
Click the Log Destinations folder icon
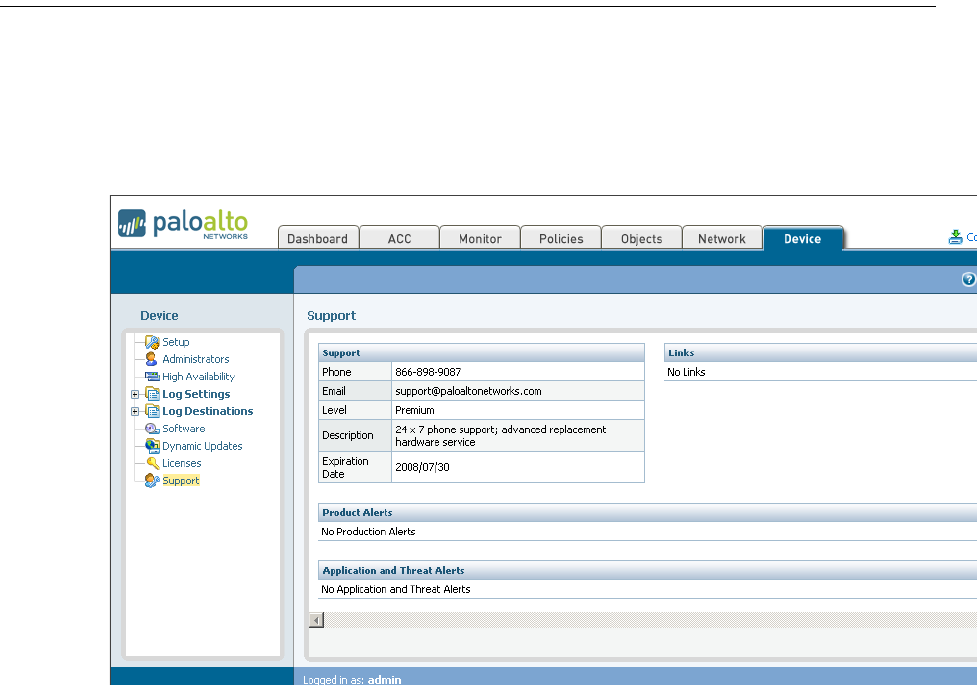(152, 411)
